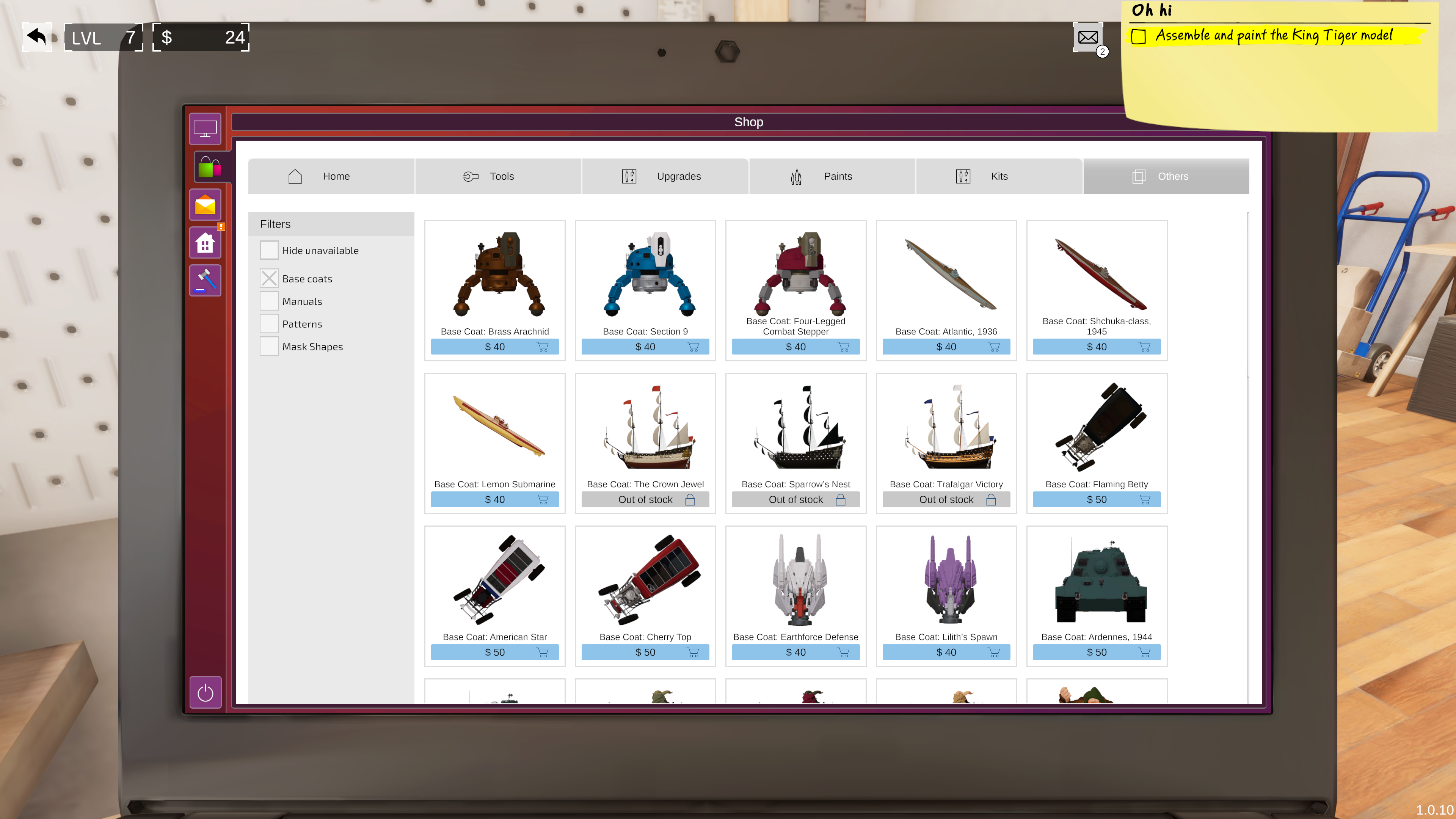Click cart icon for Flaming Betty
The image size is (1456, 819).
point(1144,500)
